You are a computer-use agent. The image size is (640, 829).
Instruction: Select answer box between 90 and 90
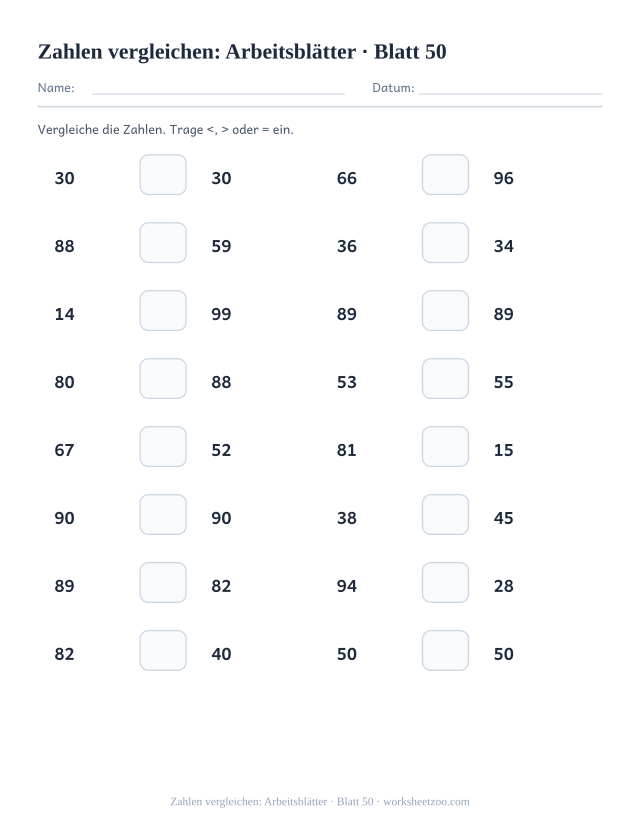pos(163,514)
